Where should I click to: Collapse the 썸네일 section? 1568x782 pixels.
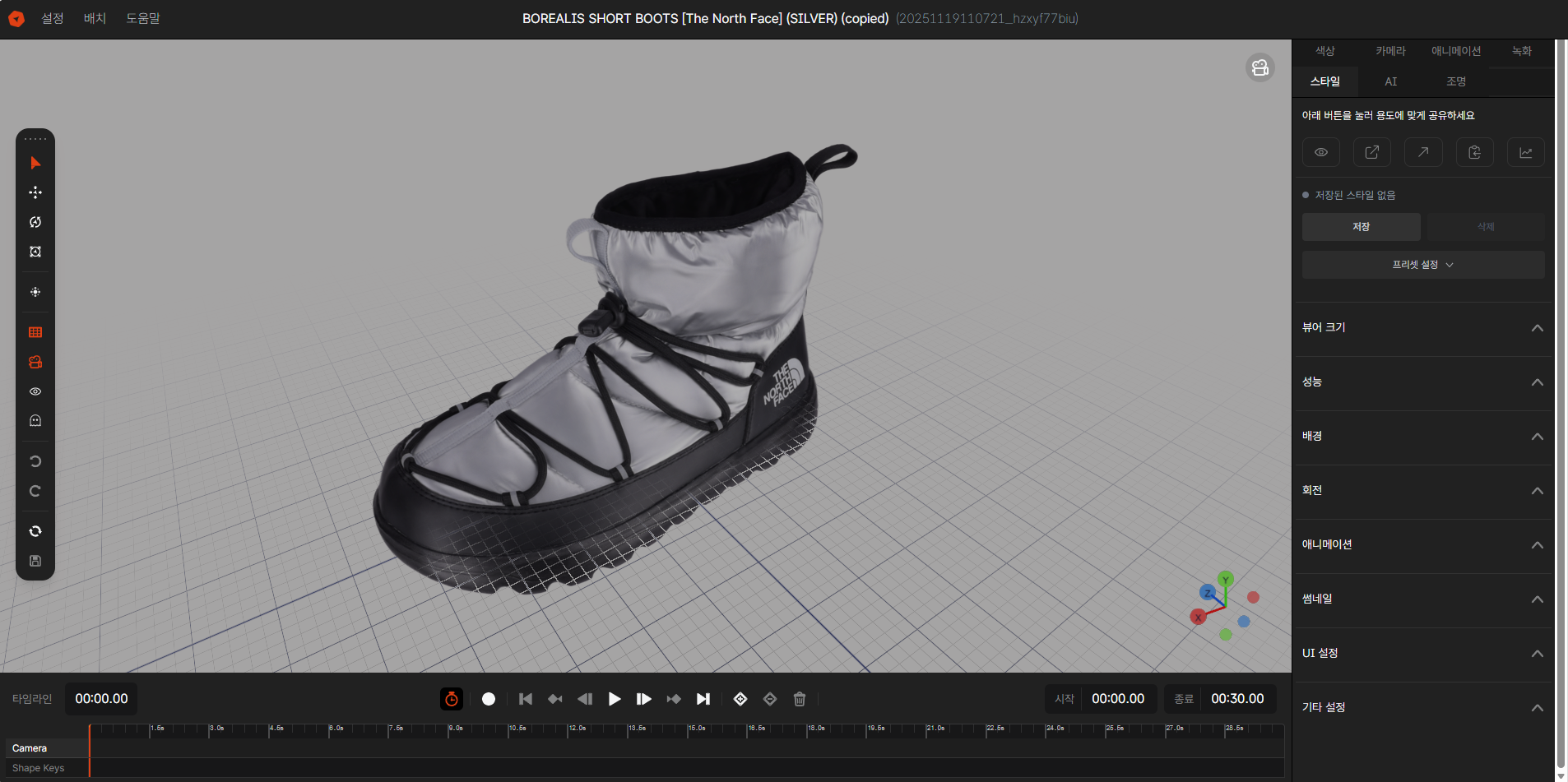click(1536, 599)
